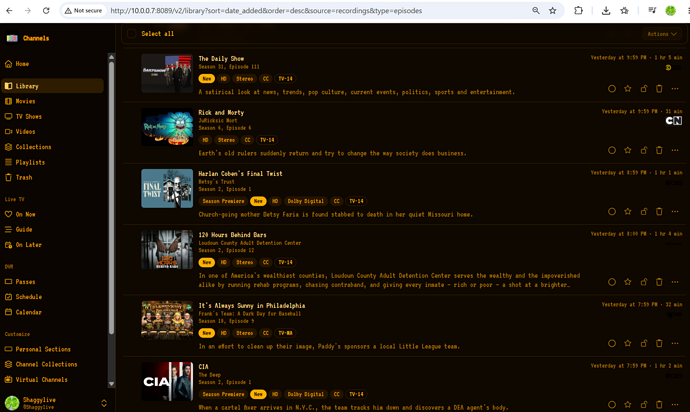
Task: Open the Actions dropdown
Action: click(x=662, y=34)
